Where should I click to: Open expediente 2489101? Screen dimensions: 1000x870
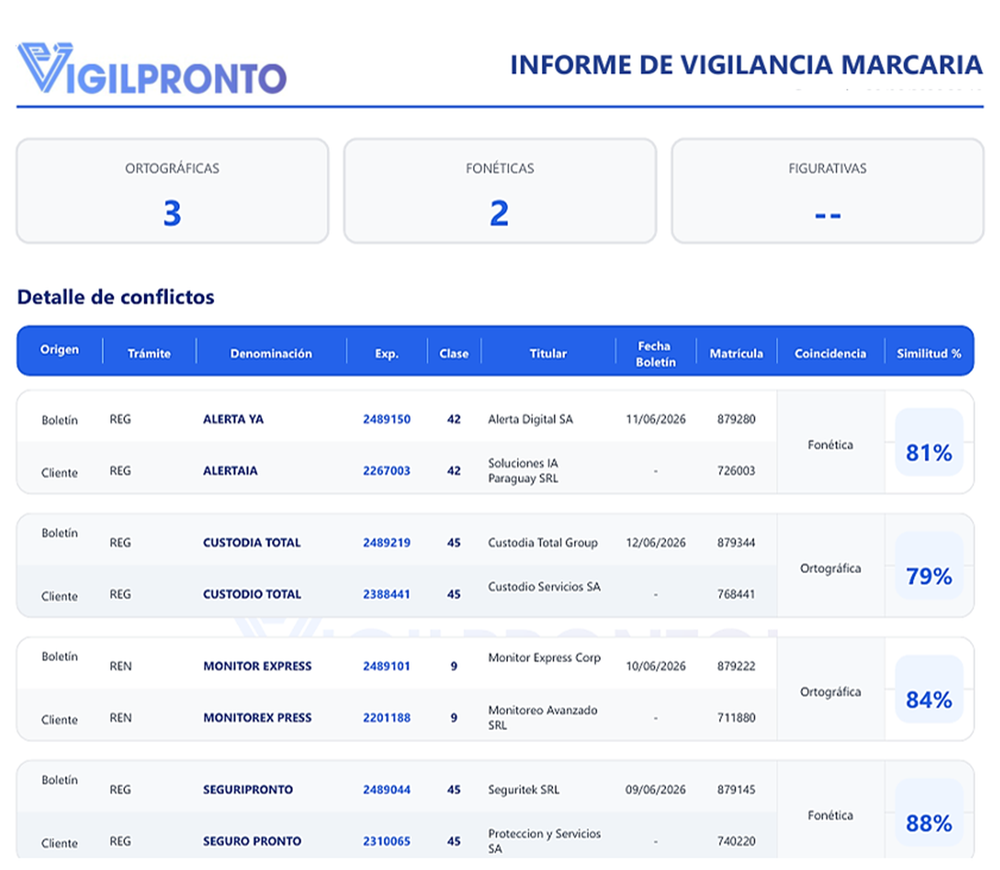point(386,666)
